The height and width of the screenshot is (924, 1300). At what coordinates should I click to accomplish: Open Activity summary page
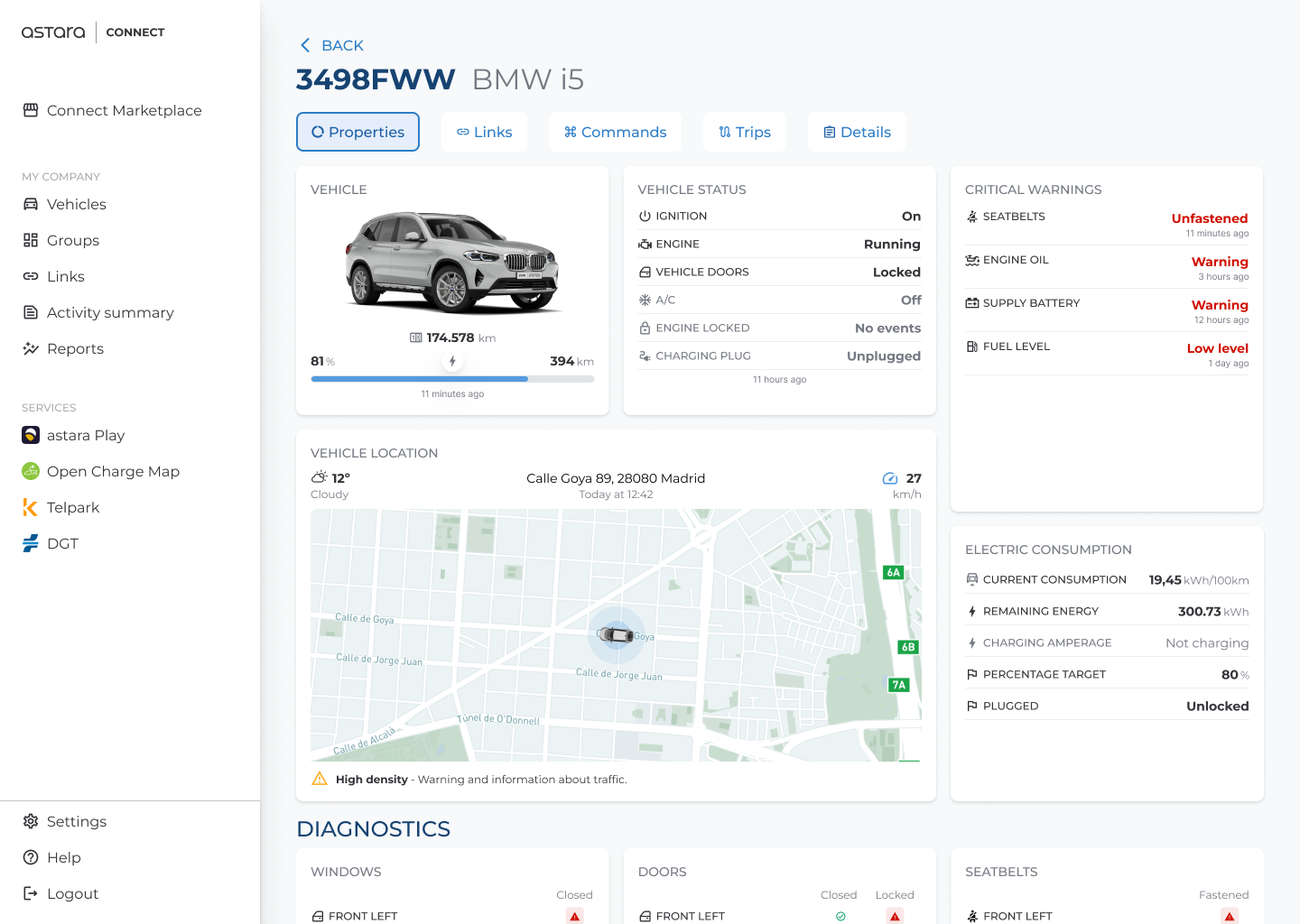click(110, 312)
